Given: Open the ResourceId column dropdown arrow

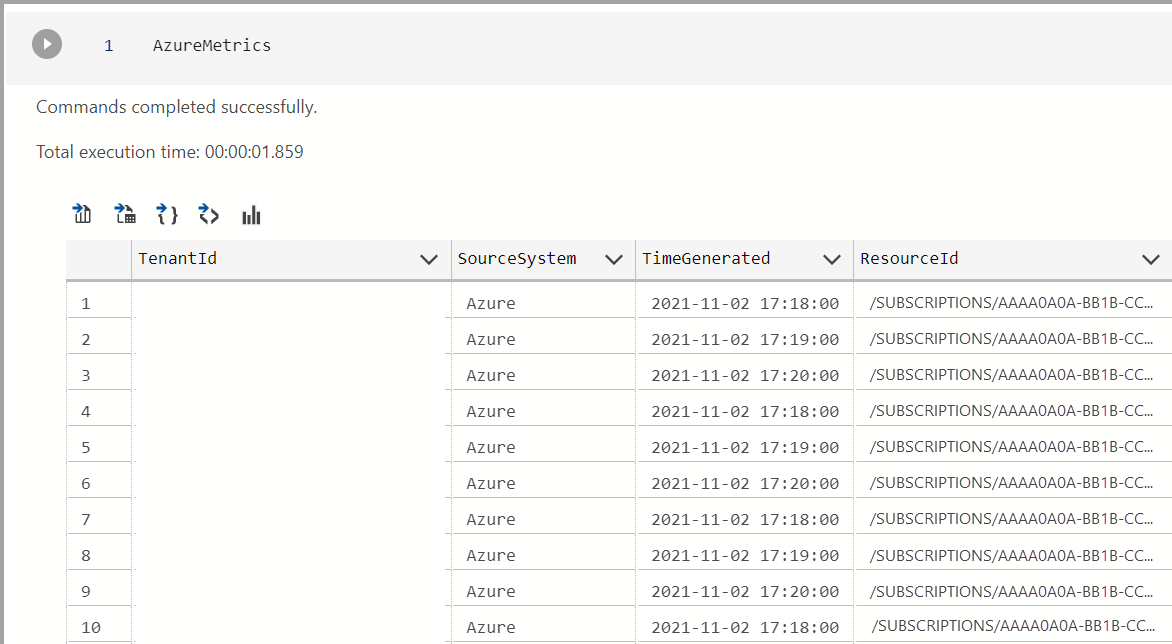Looking at the screenshot, I should [1150, 259].
